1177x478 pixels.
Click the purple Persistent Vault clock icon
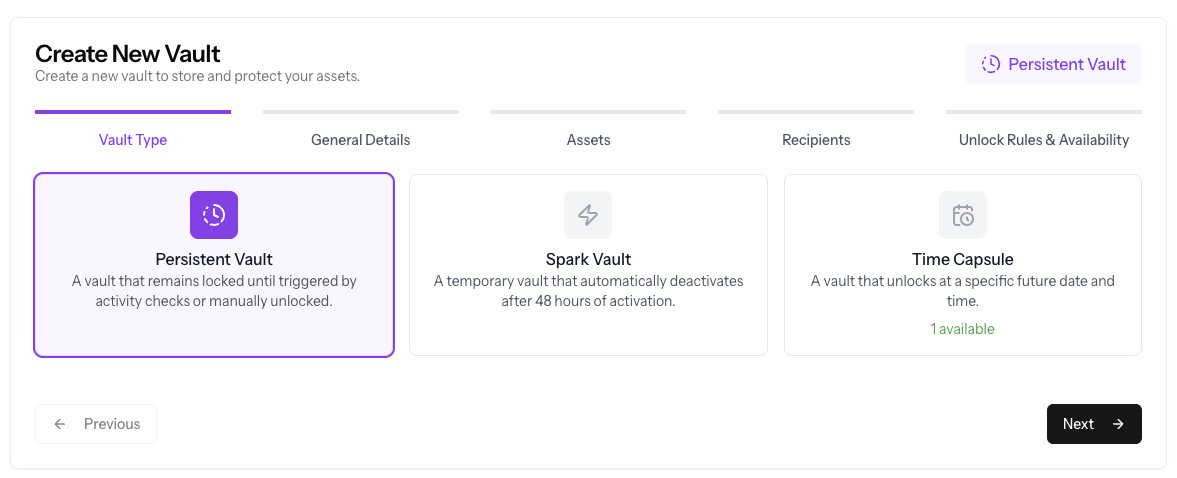[214, 215]
